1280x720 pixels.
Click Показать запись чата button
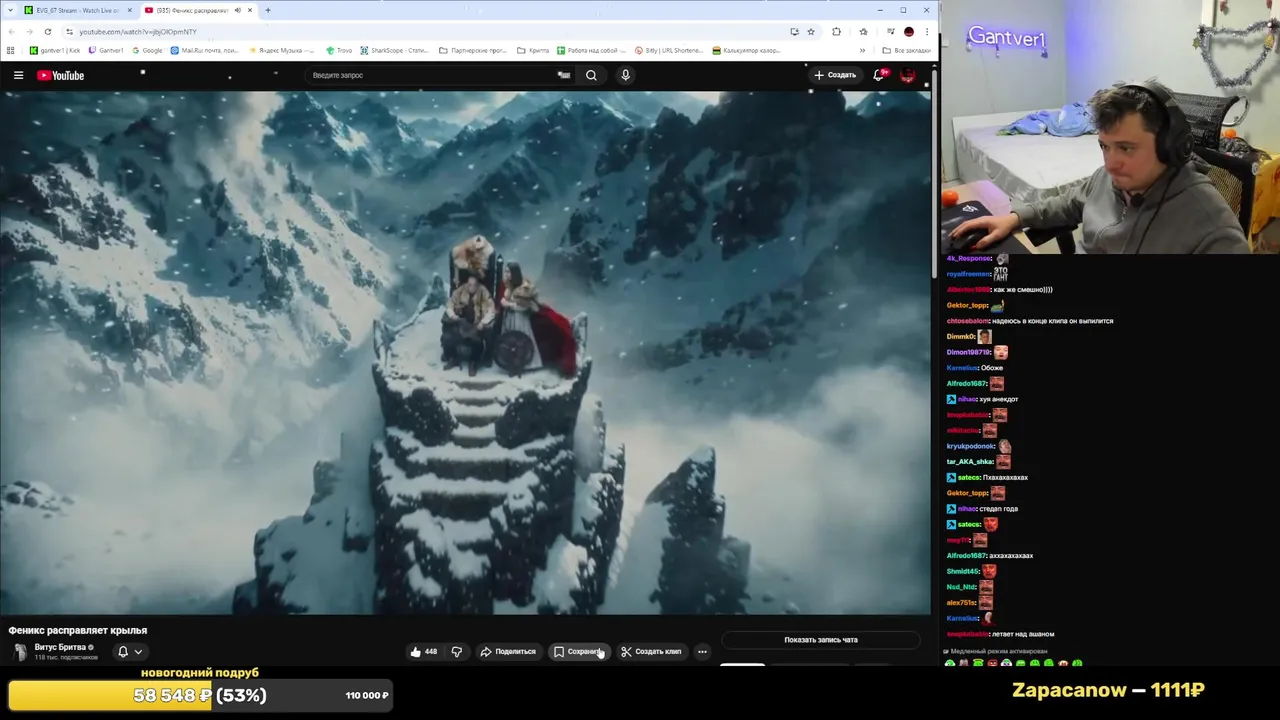click(821, 640)
